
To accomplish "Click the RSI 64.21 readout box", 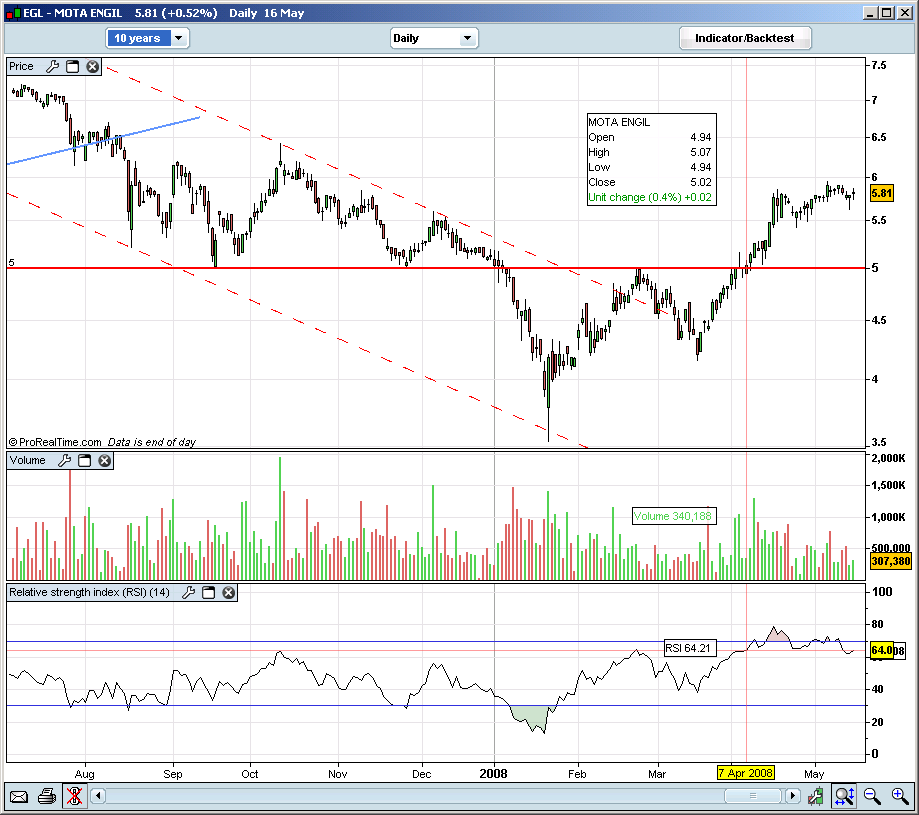I will [x=690, y=648].
